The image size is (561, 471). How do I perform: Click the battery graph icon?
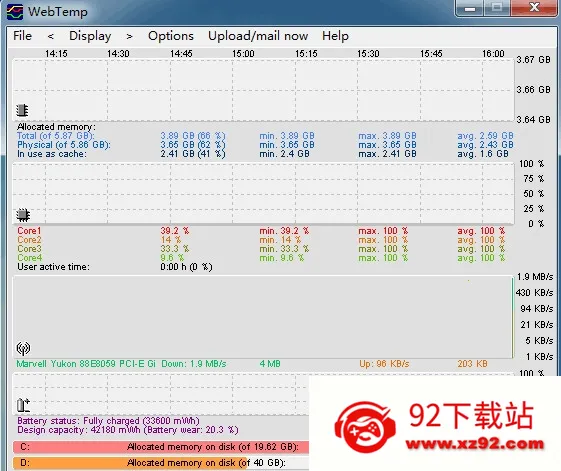23,405
